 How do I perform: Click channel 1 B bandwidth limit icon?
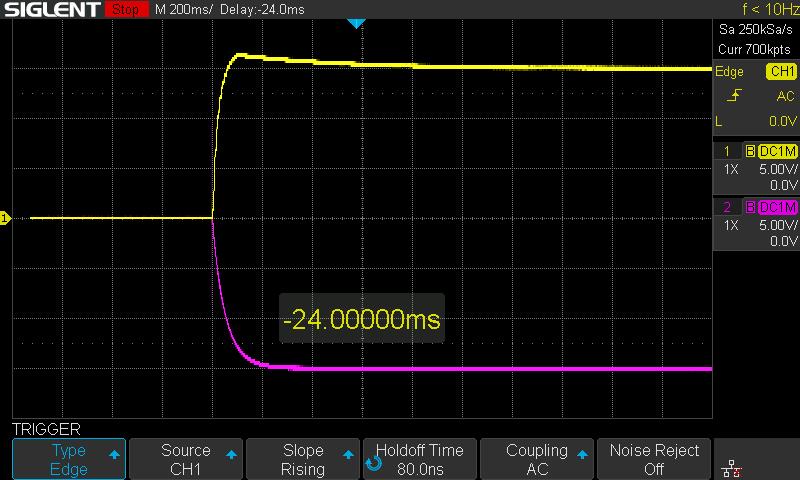coord(751,151)
